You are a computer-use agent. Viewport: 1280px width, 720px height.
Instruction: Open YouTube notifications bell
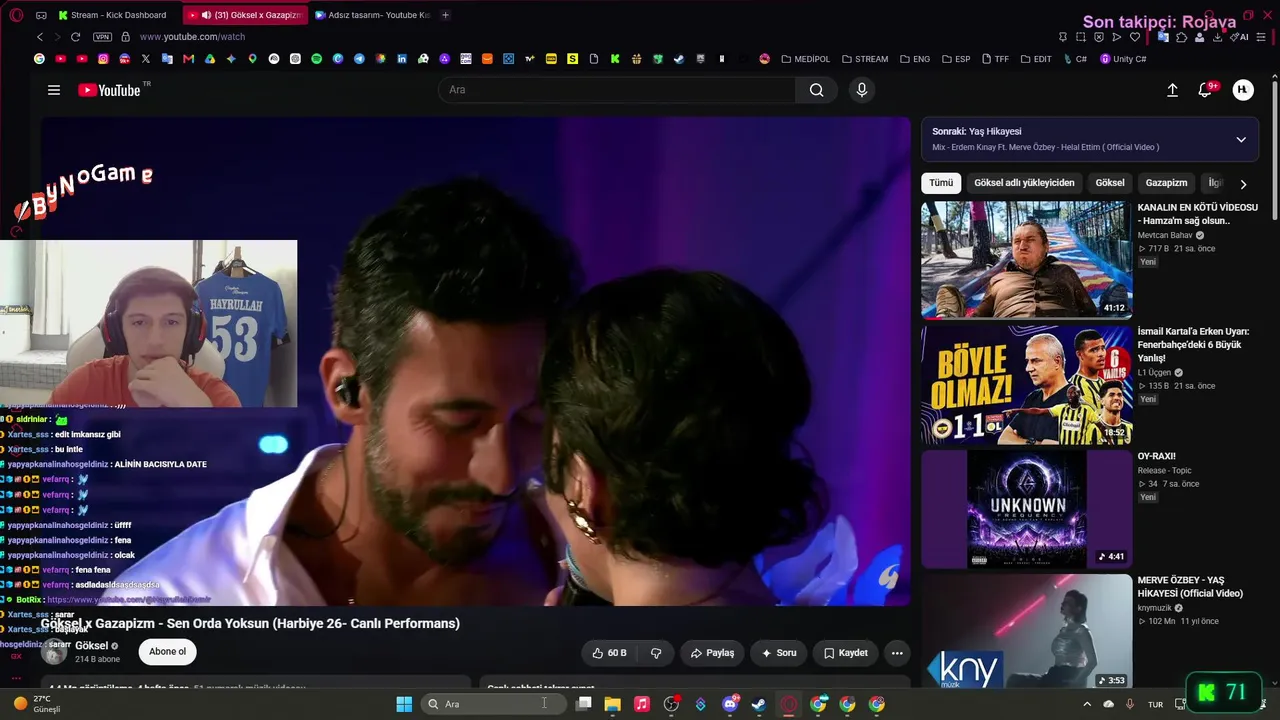point(1206,90)
